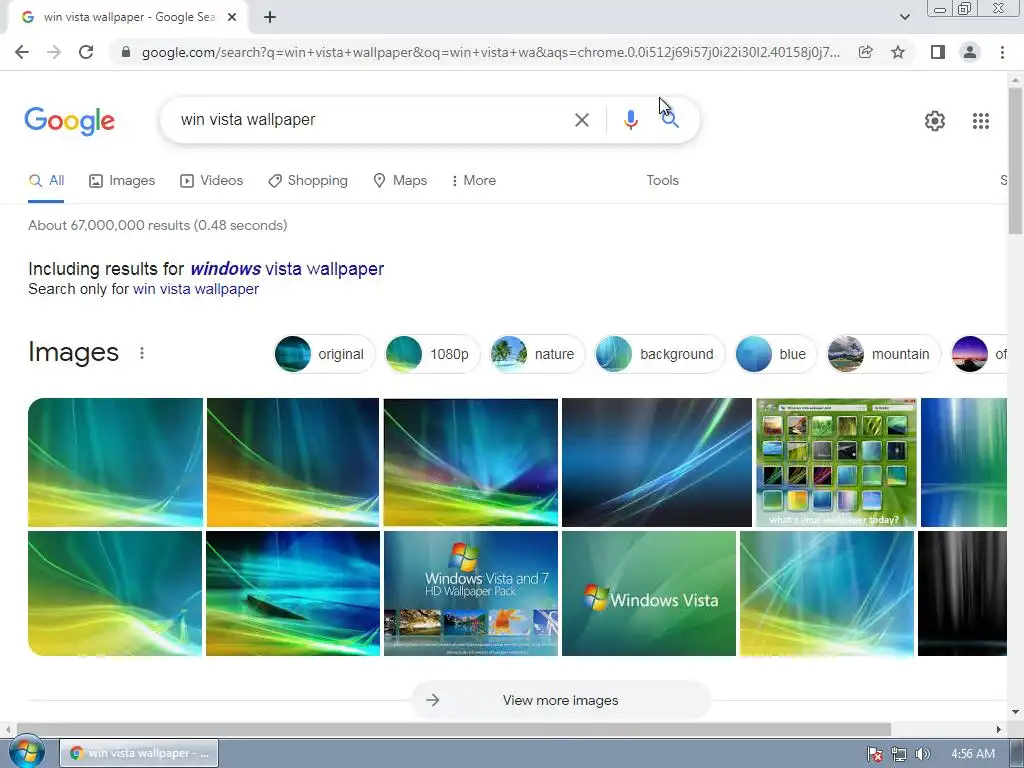
Task: Click the vertical page scrollbar thumb
Action: 1016,160
